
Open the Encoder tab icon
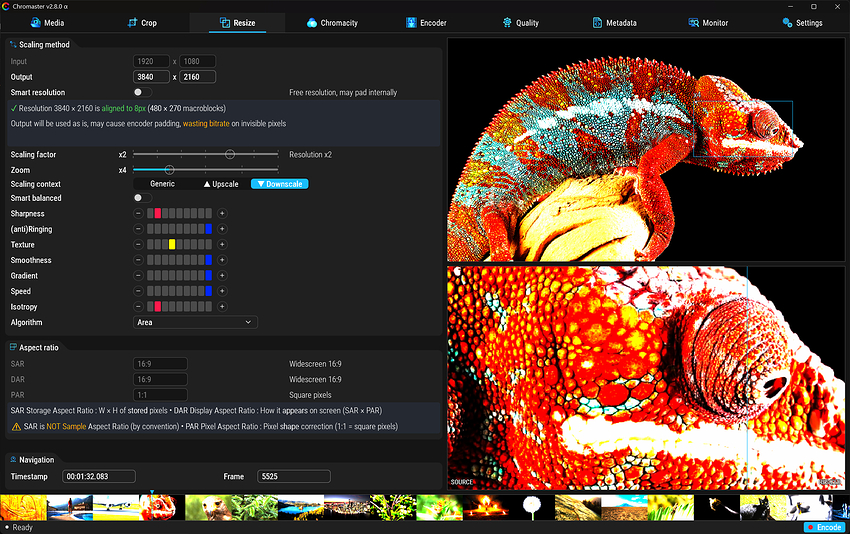411,23
